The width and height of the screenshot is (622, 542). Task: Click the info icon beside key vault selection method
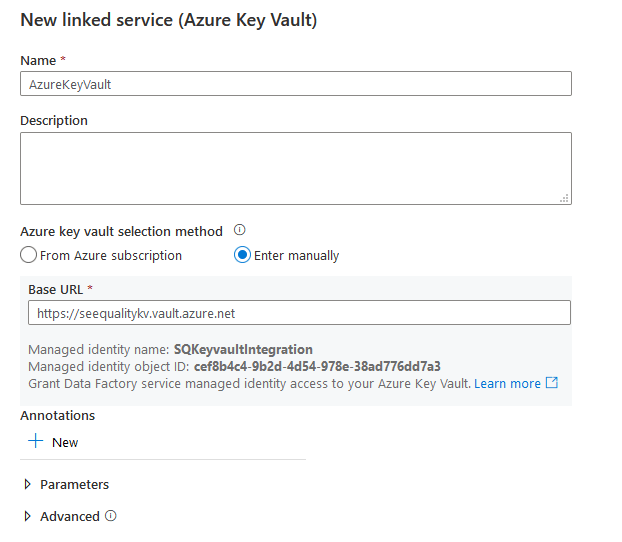pyautogui.click(x=240, y=230)
